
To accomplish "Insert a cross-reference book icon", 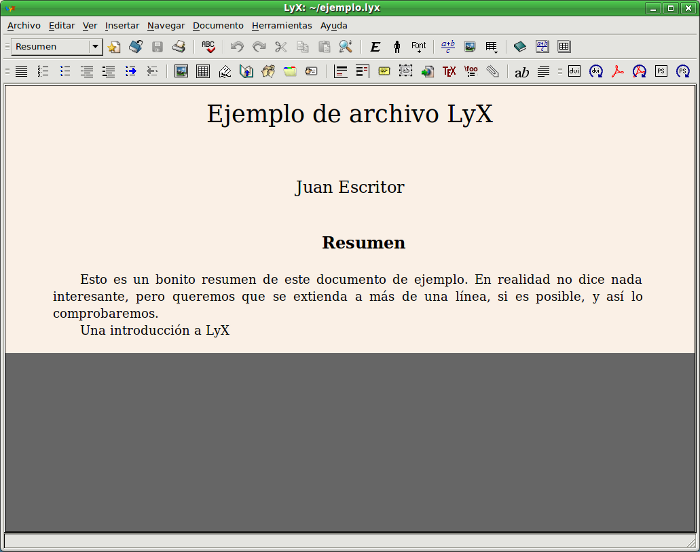I will (246, 71).
